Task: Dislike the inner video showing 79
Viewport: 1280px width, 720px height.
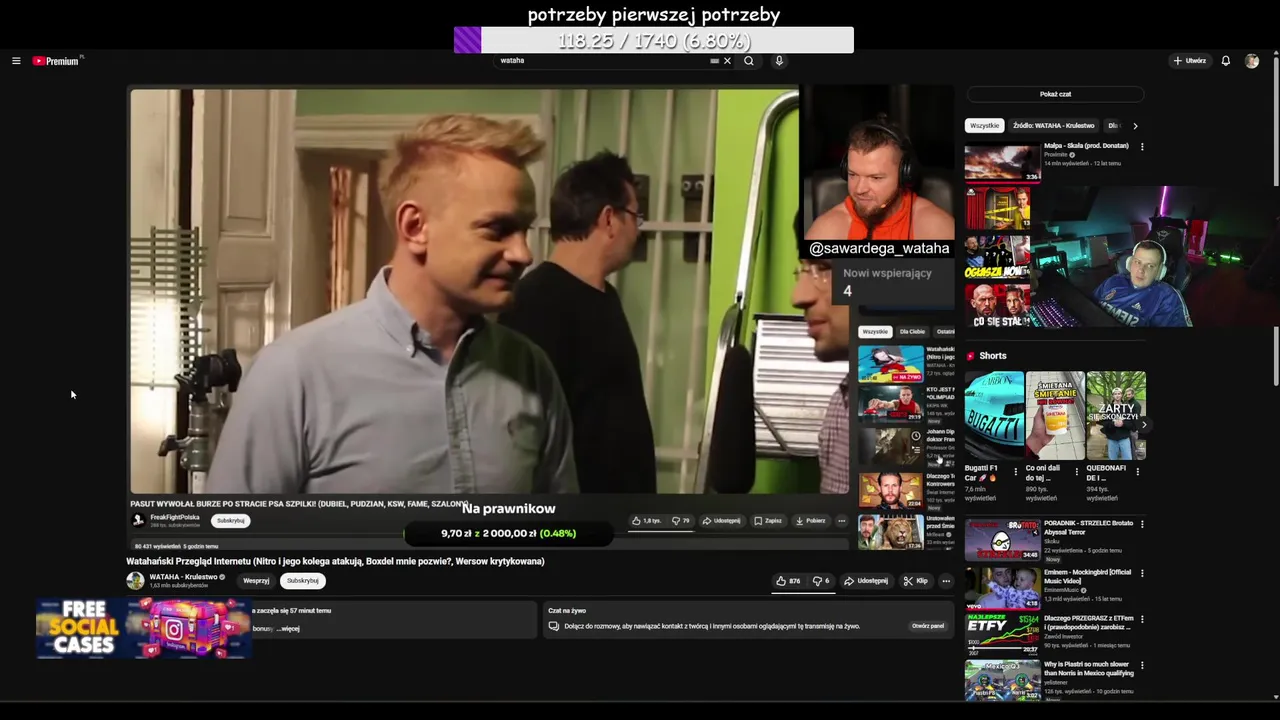Action: pos(681,521)
